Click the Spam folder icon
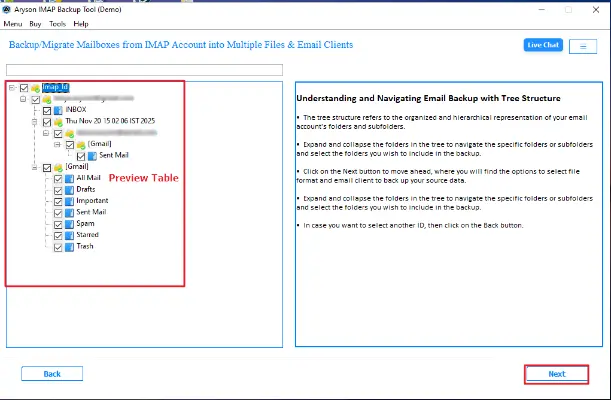This screenshot has height=400, width=611. click(69, 225)
